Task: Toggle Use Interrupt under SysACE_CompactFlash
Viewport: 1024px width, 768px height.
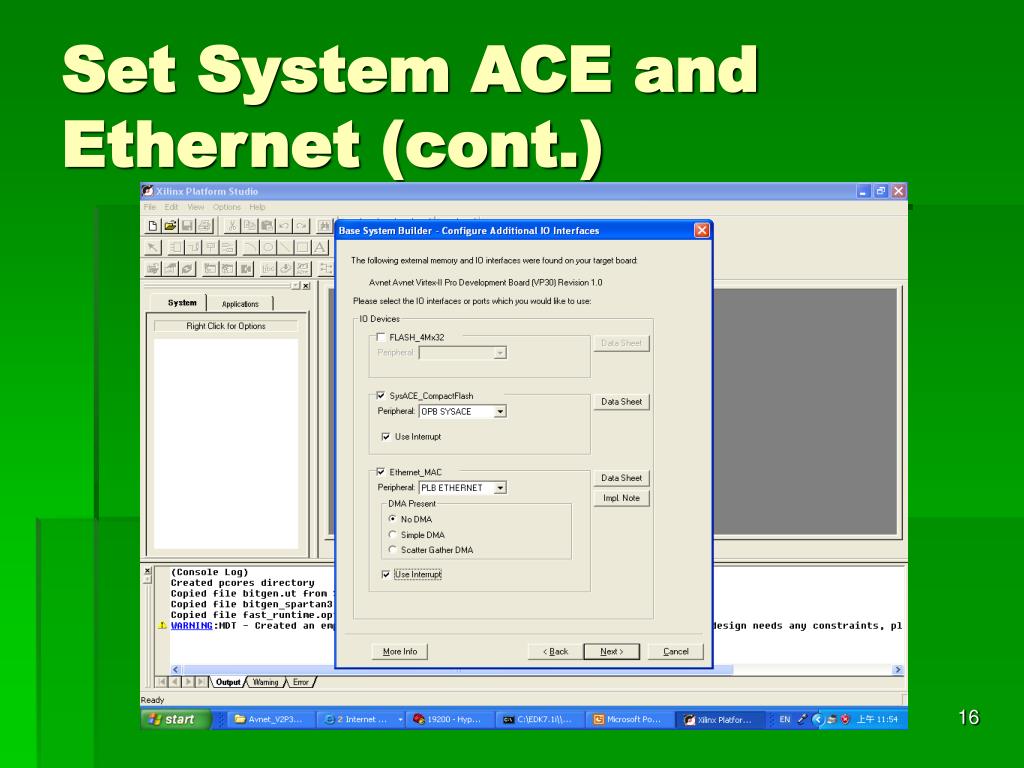Action: click(x=386, y=436)
